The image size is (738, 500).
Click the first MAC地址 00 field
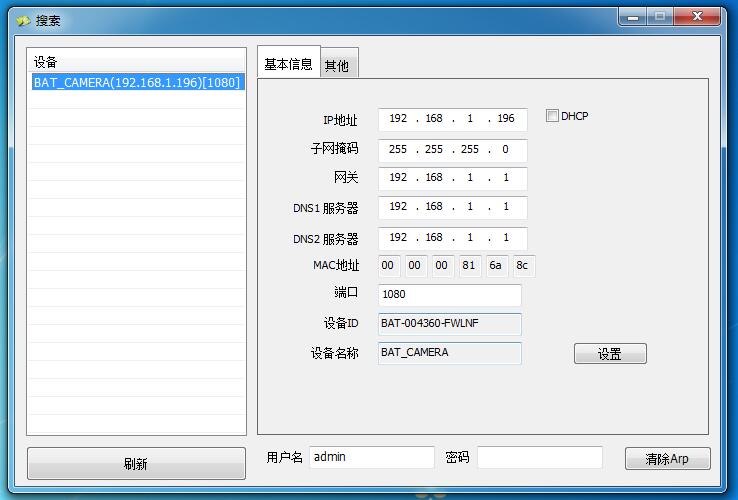pyautogui.click(x=388, y=266)
